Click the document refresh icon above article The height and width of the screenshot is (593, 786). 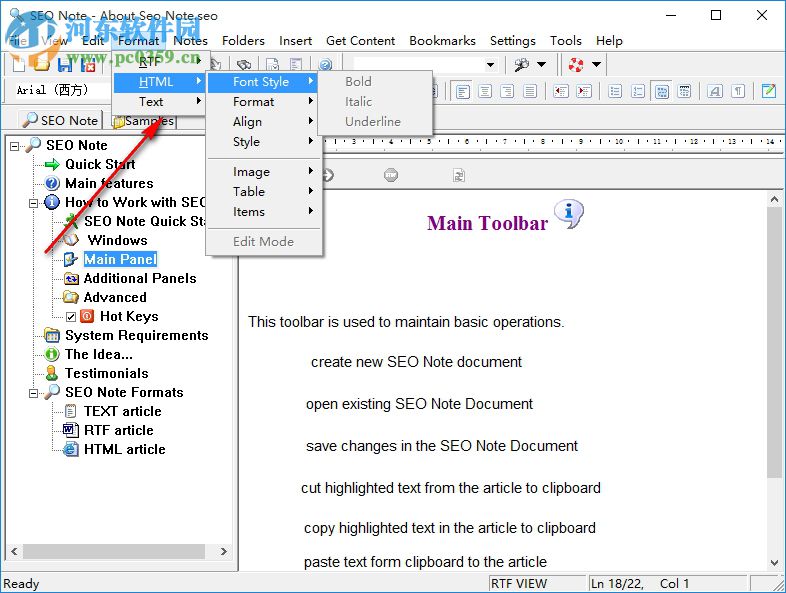tap(459, 175)
